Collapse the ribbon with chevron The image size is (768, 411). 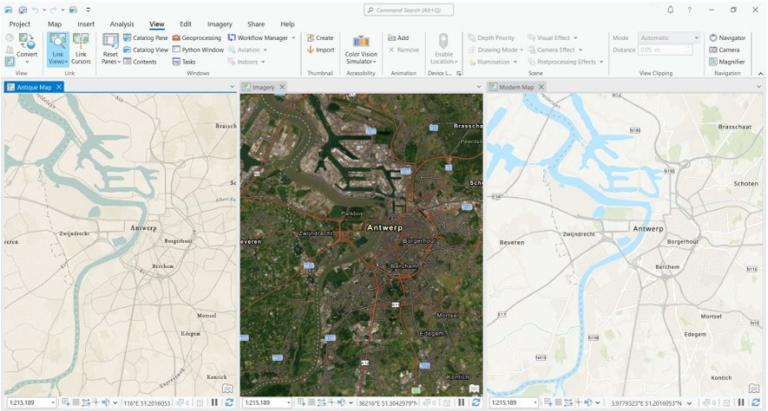coord(761,73)
